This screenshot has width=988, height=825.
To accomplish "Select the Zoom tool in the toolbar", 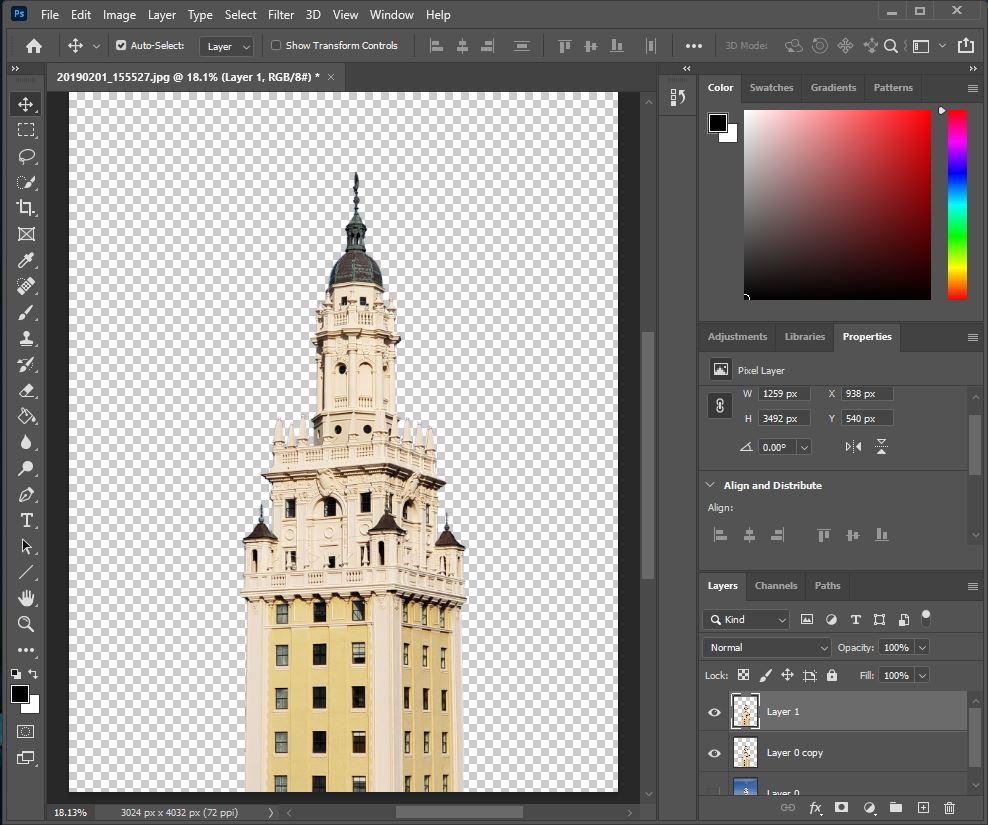I will pos(26,624).
